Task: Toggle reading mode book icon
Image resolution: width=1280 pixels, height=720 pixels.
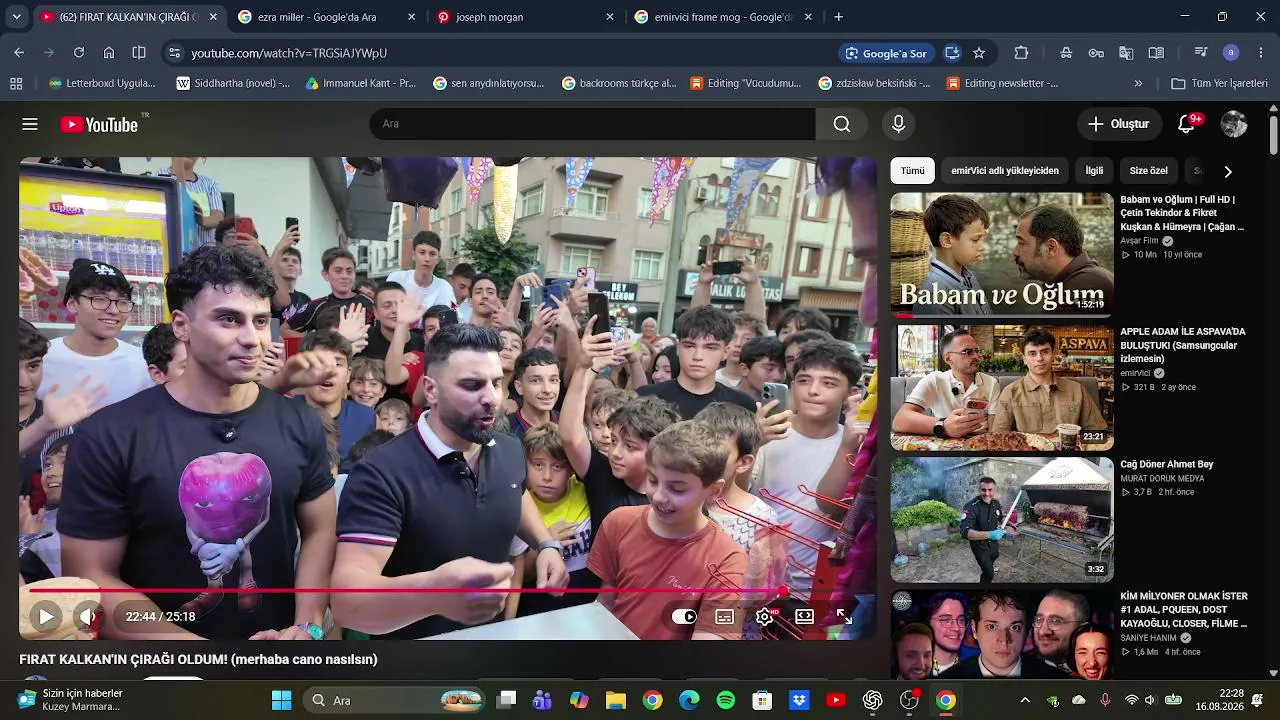Action: 1156,53
